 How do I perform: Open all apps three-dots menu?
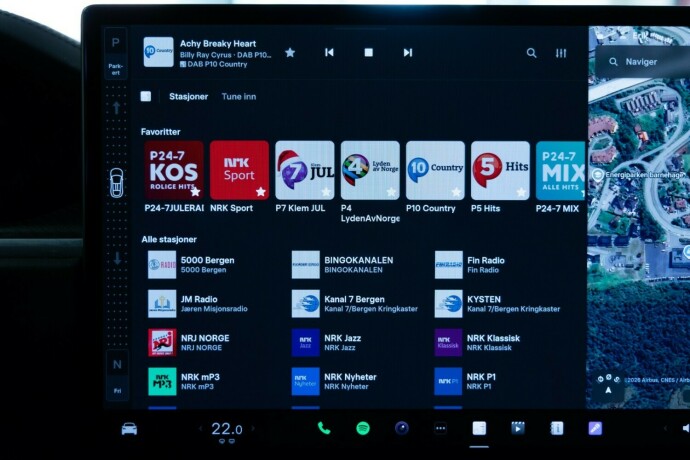tap(440, 428)
